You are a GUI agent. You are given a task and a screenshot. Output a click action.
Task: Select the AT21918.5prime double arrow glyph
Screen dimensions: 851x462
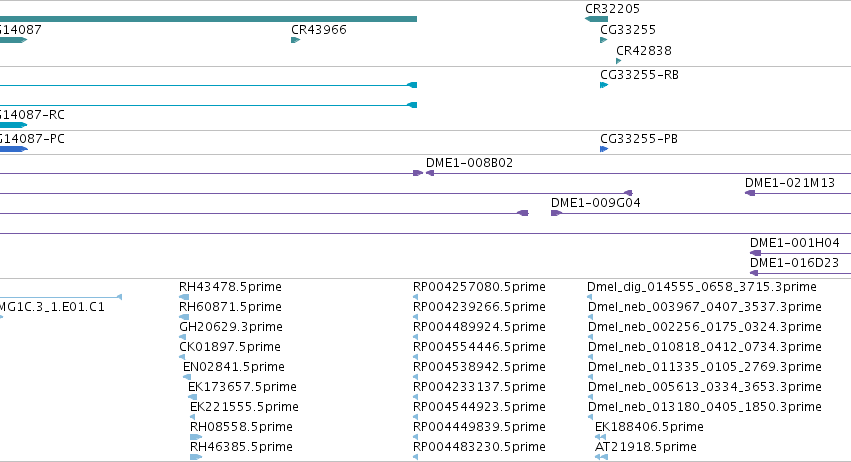point(601,457)
